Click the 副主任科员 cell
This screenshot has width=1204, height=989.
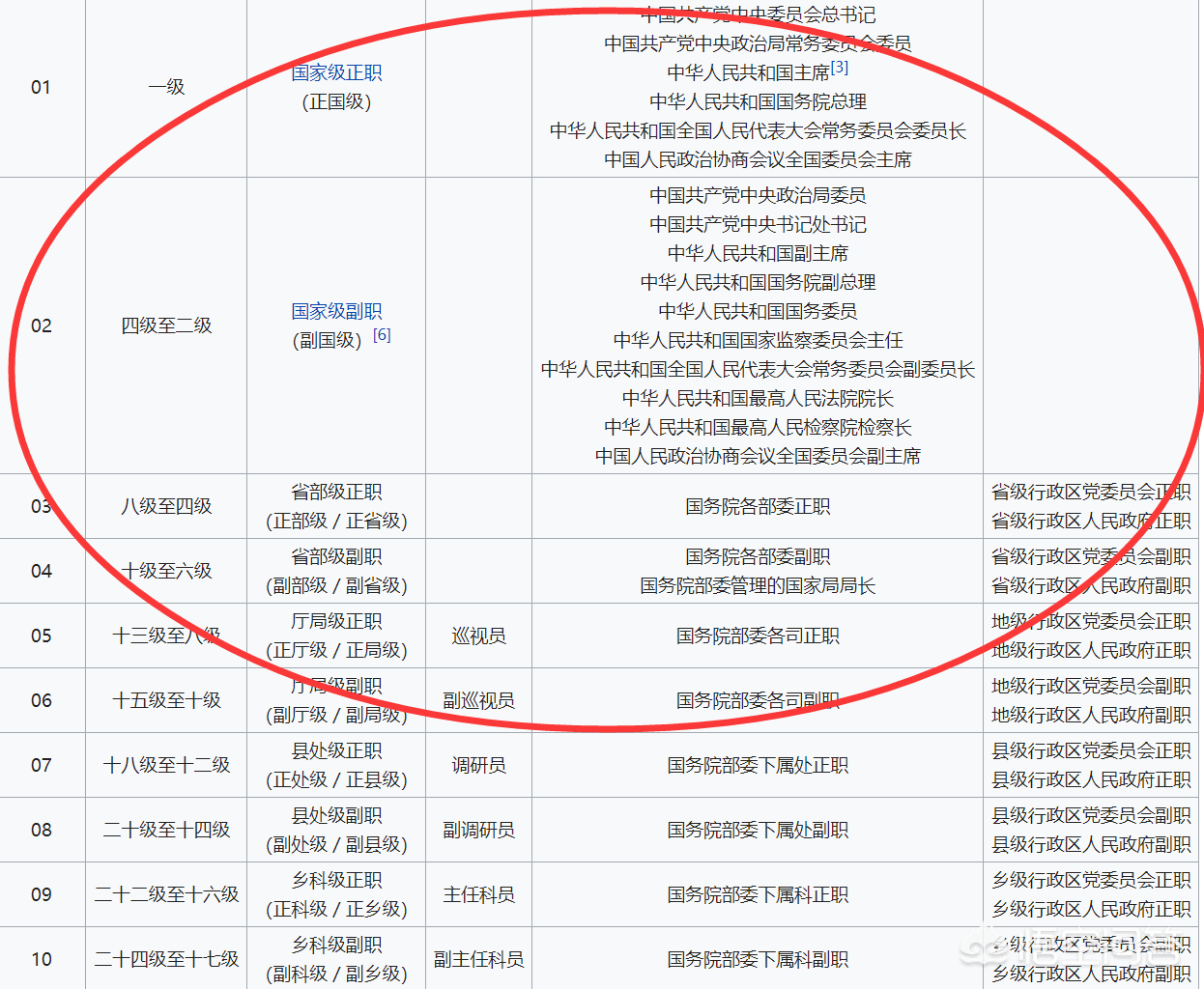(x=479, y=958)
